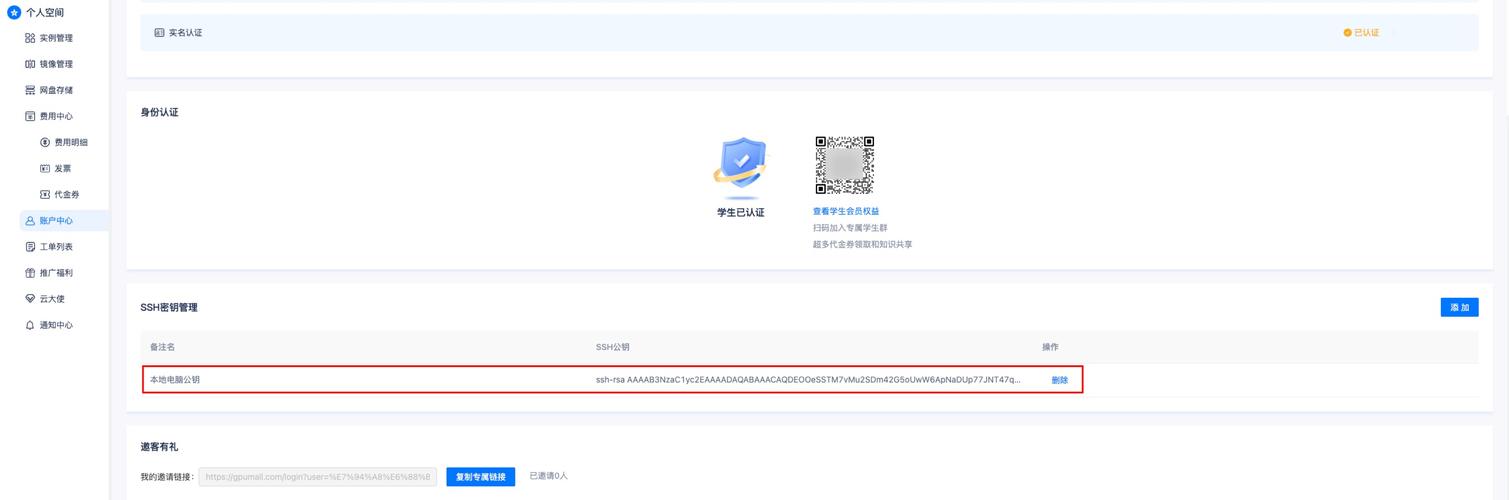Click the 云大使 diamond icon
This screenshot has width=1509, height=500.
[30, 298]
